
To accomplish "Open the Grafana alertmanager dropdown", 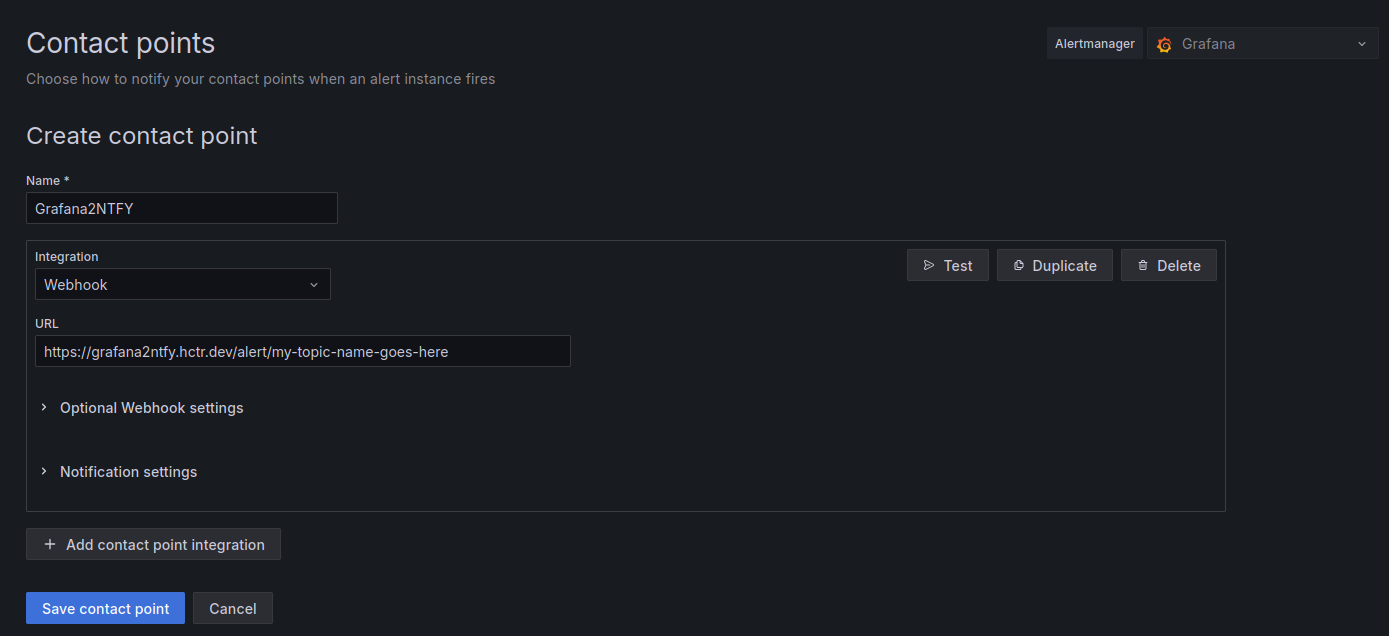I will pyautogui.click(x=1262, y=44).
